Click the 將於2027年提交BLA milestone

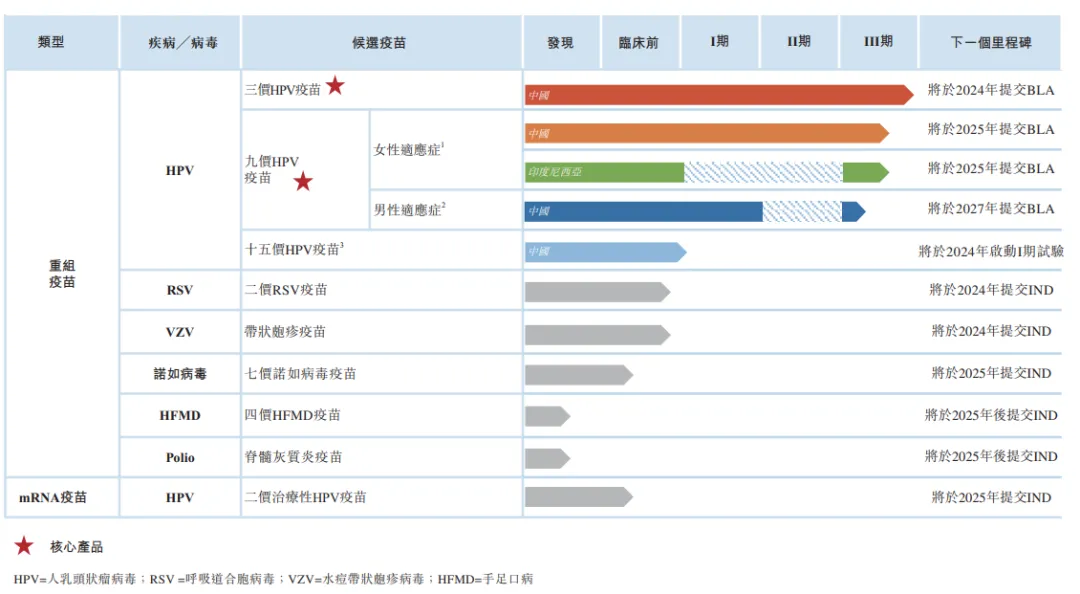tap(991, 208)
